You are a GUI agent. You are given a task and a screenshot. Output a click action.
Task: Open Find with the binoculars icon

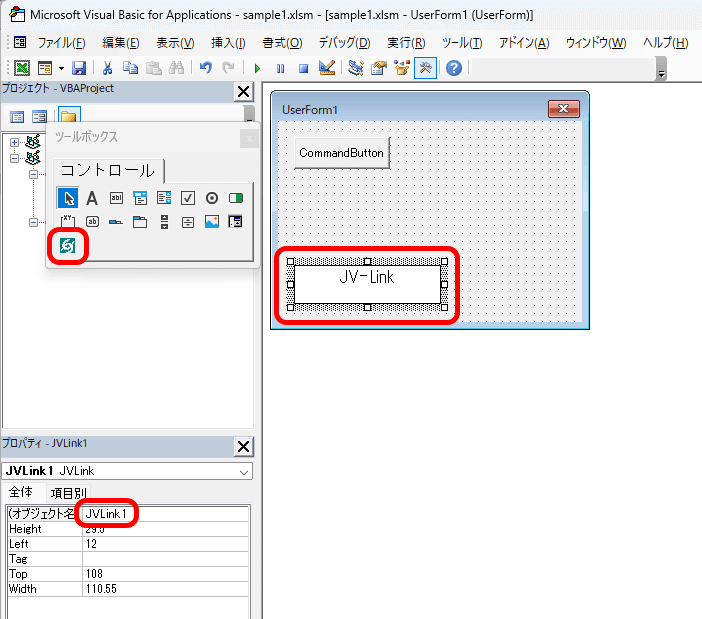tap(176, 68)
